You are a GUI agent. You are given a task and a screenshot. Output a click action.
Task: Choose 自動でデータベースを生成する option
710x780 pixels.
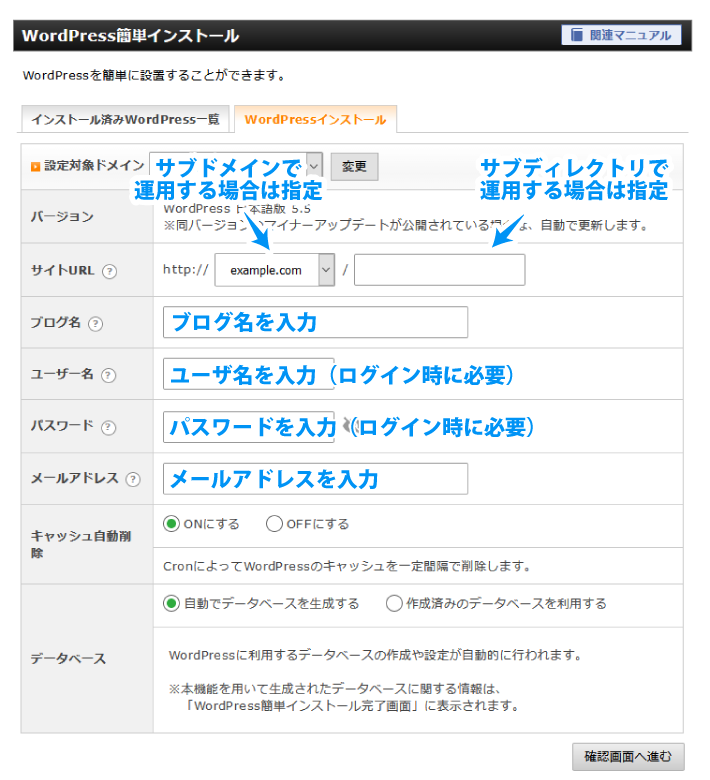171,603
